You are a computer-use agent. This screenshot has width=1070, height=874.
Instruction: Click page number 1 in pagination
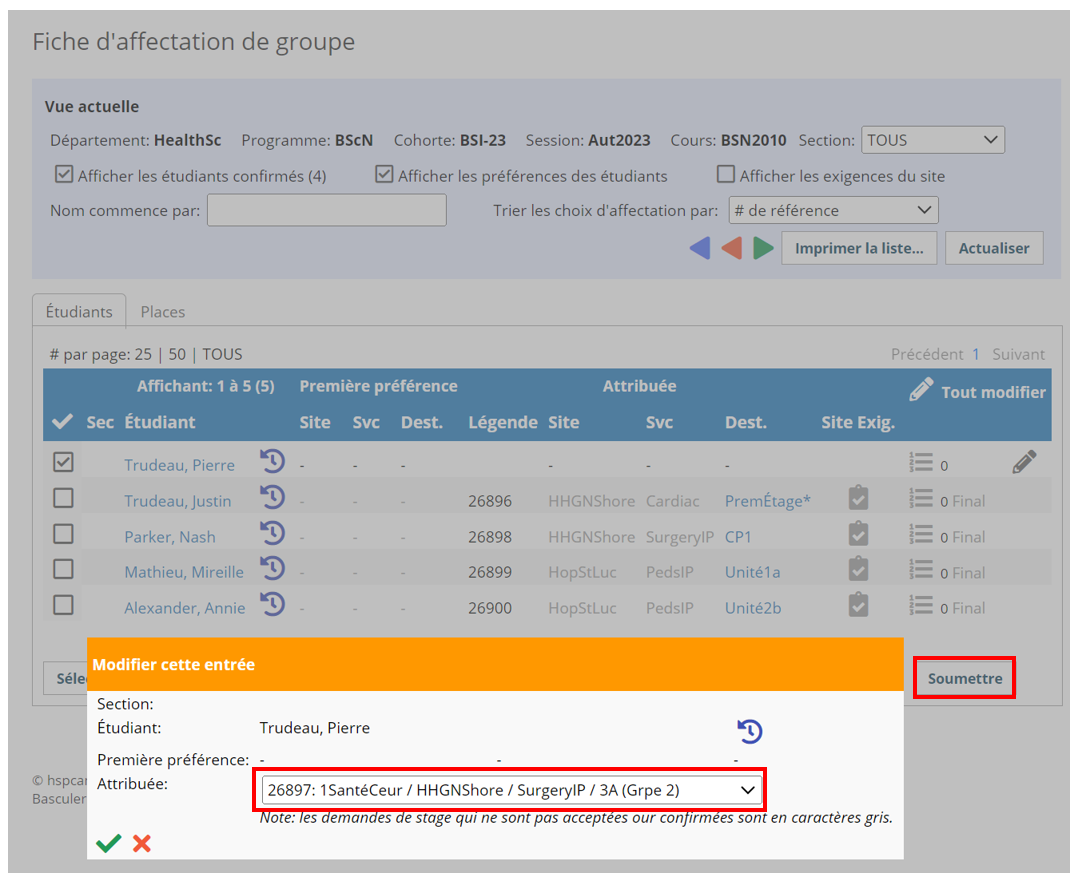click(x=976, y=354)
